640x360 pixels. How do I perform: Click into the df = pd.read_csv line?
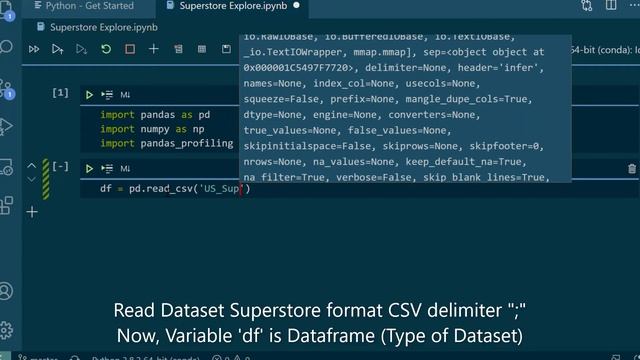175,189
